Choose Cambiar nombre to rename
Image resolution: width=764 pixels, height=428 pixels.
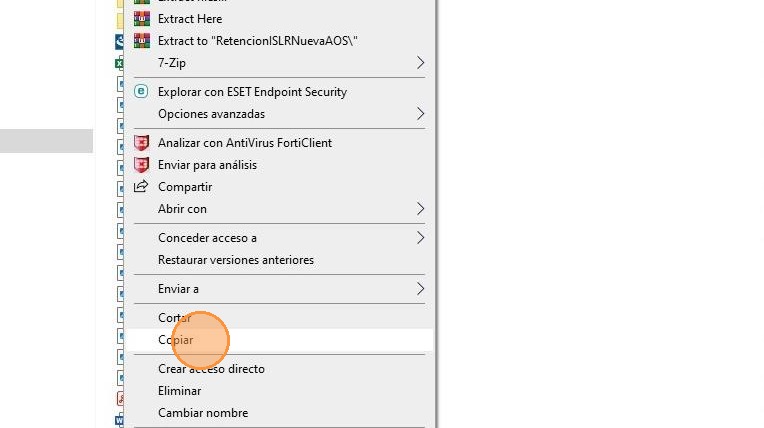coord(203,413)
